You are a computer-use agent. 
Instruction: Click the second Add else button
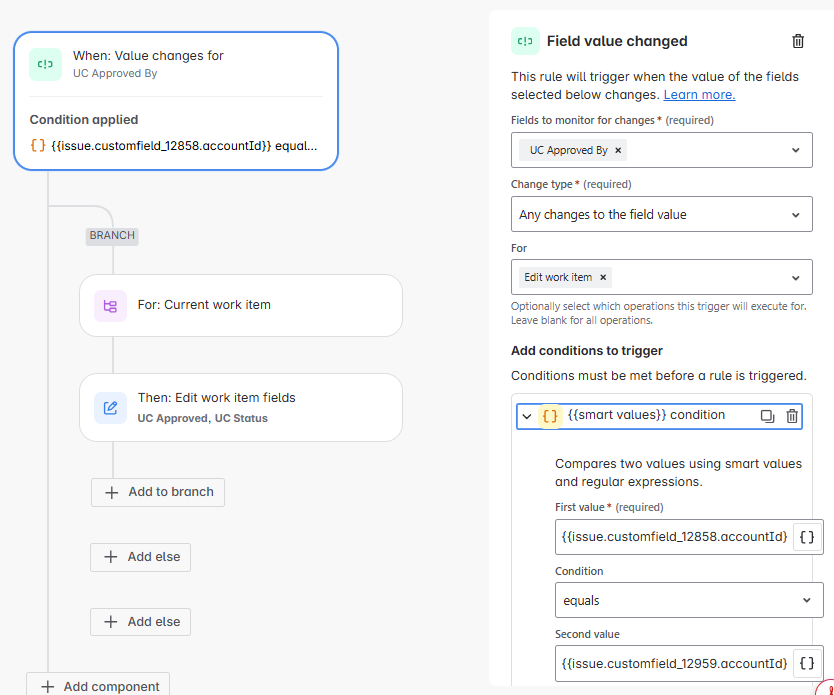(x=140, y=622)
